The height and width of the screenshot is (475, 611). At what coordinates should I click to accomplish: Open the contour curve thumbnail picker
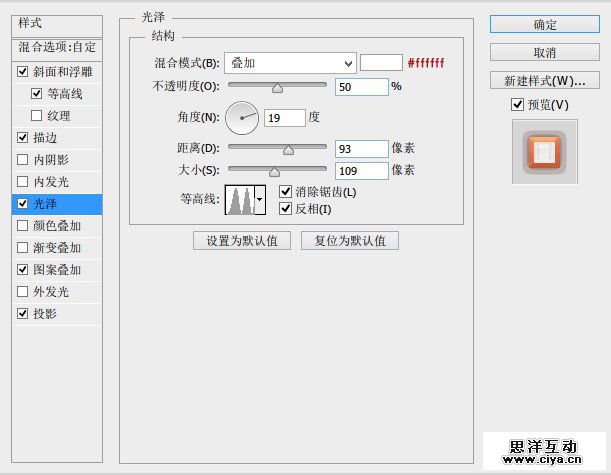(x=239, y=199)
